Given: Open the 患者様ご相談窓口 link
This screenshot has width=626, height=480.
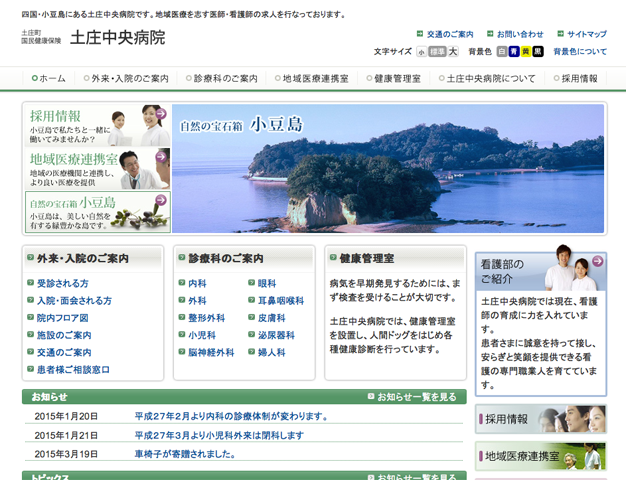Looking at the screenshot, I should point(73,370).
